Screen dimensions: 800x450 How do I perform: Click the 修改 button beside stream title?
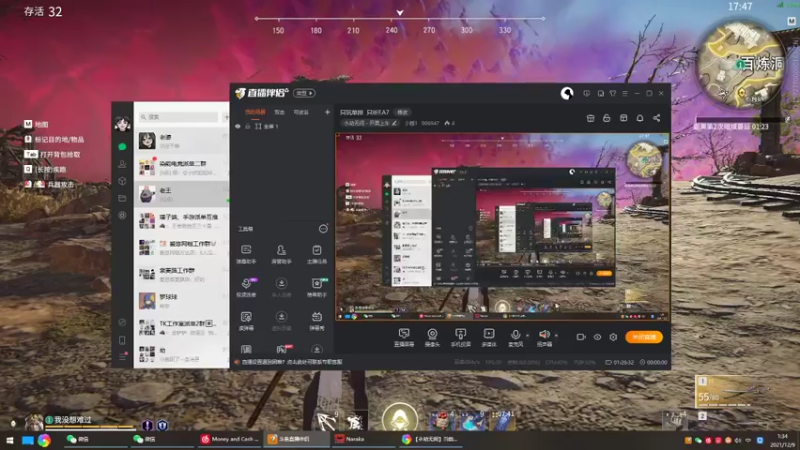pos(403,112)
